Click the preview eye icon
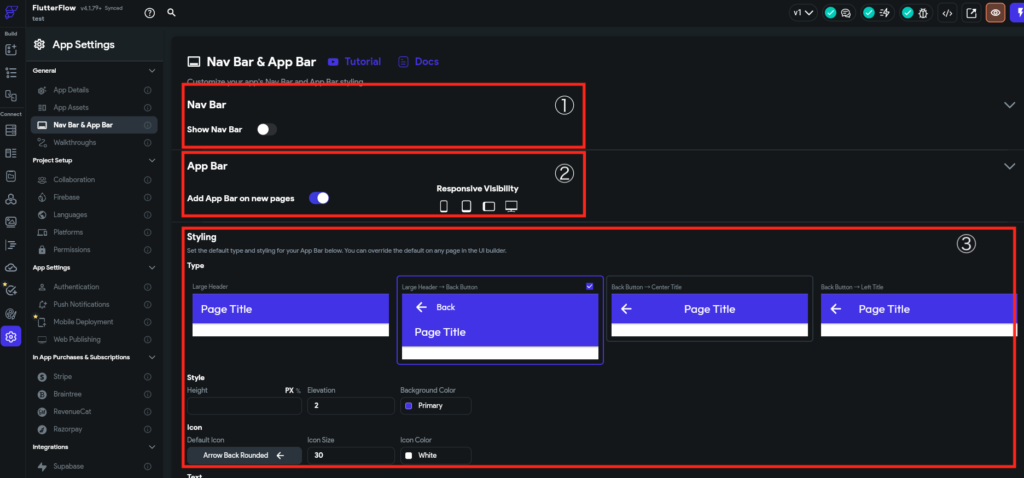 click(995, 13)
